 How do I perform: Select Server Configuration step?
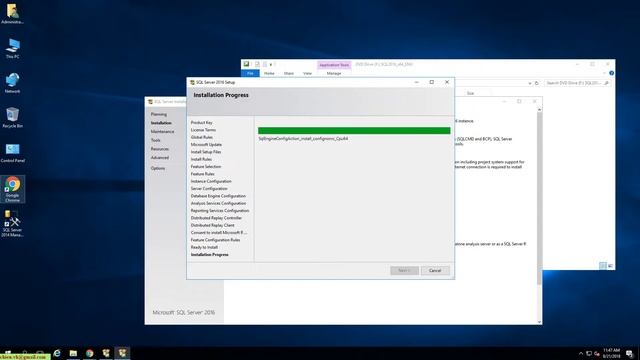tap(209, 189)
